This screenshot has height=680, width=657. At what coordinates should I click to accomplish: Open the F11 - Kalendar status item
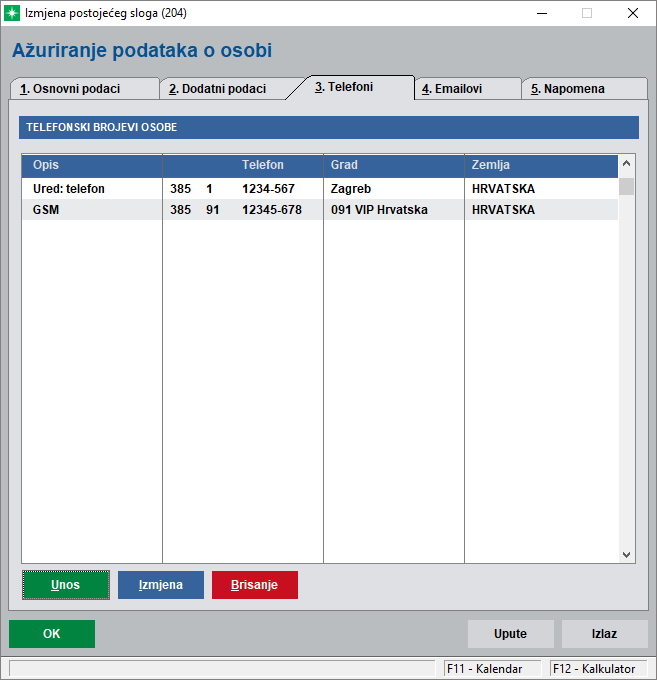pos(493,669)
